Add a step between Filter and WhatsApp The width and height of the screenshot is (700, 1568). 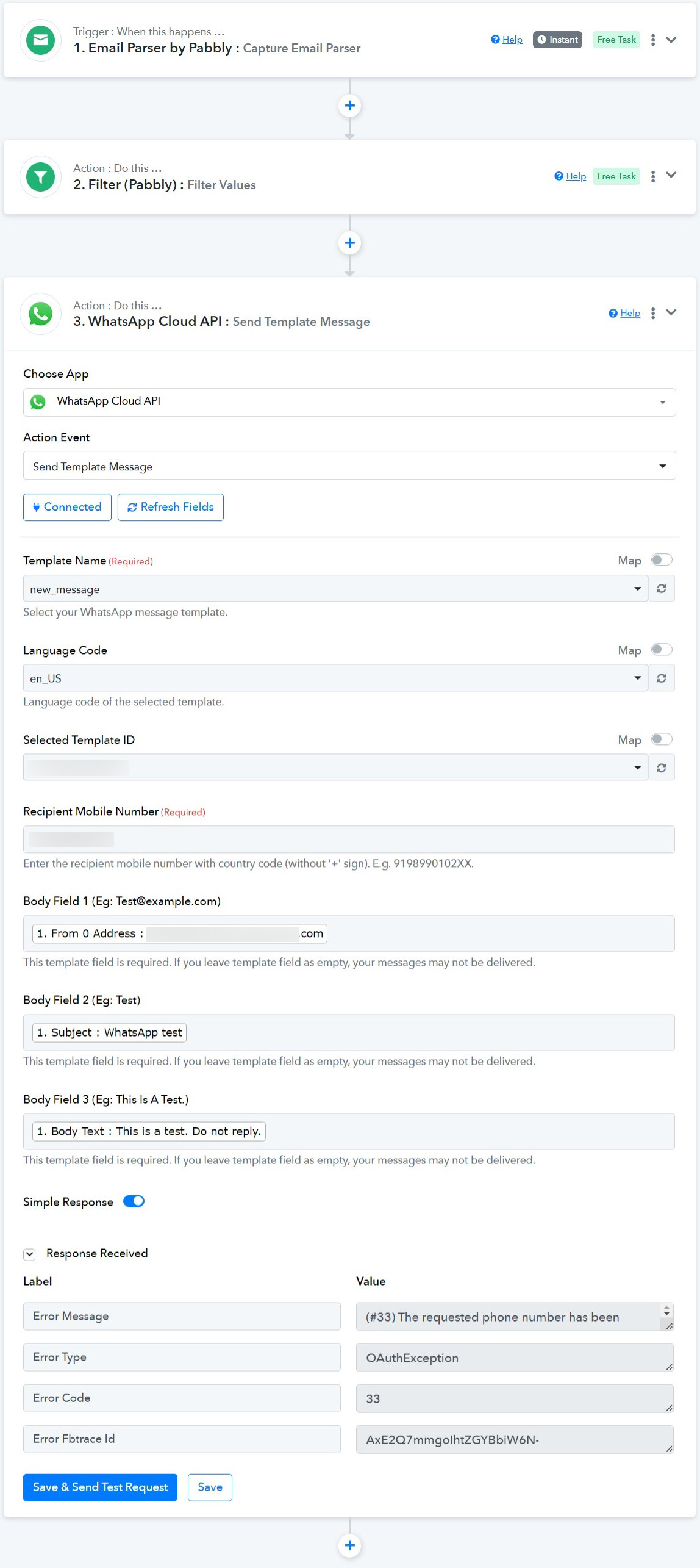pyautogui.click(x=349, y=243)
